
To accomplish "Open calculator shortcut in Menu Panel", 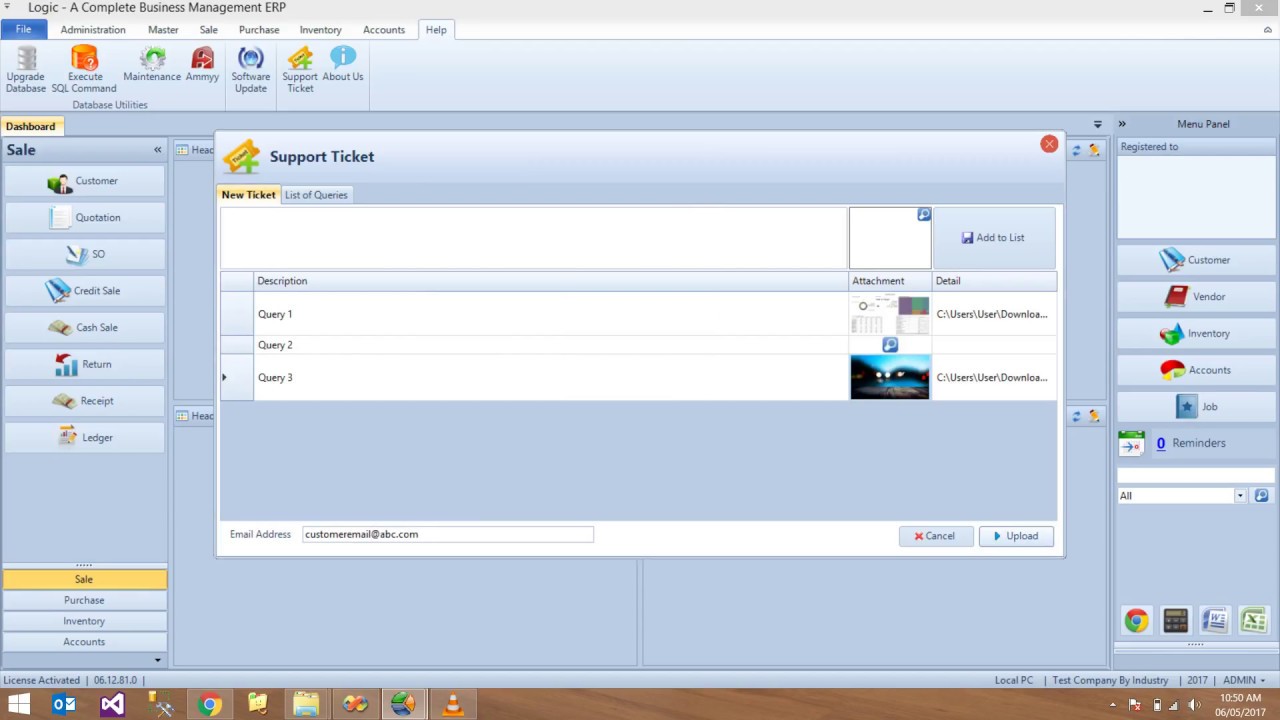I will click(1175, 621).
